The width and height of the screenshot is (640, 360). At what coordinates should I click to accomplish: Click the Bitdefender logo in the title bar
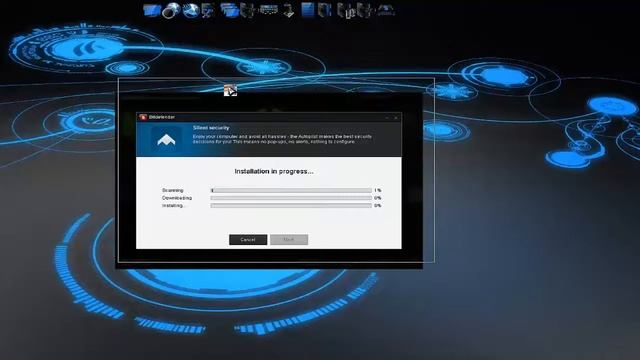(x=143, y=117)
